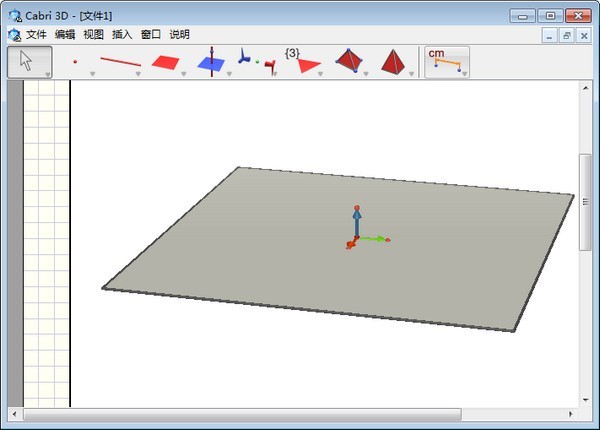
Task: Open the Transformation tool dropdown arrow
Action: pyautogui.click(x=275, y=74)
